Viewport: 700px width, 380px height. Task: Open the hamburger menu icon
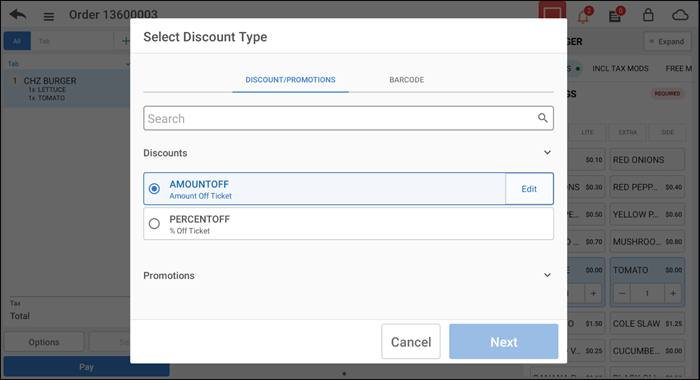tap(49, 17)
